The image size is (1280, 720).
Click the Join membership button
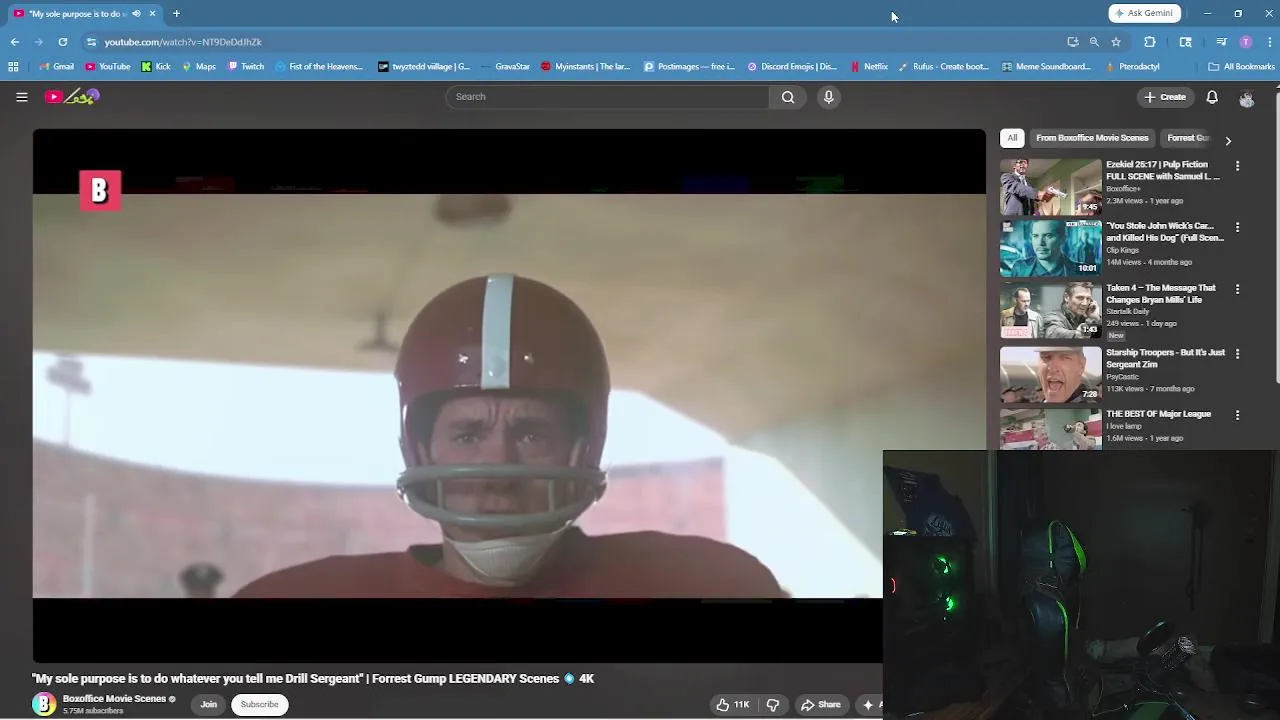click(208, 705)
